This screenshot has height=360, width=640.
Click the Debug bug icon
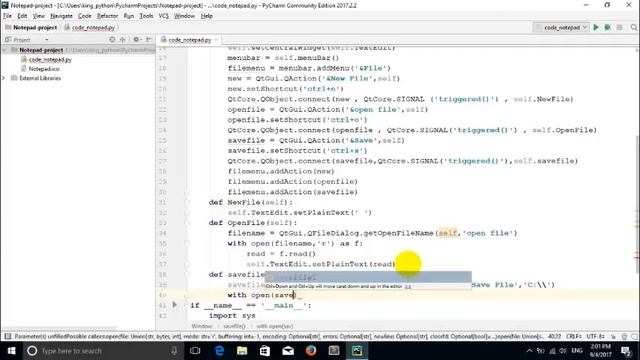pyautogui.click(x=608, y=27)
